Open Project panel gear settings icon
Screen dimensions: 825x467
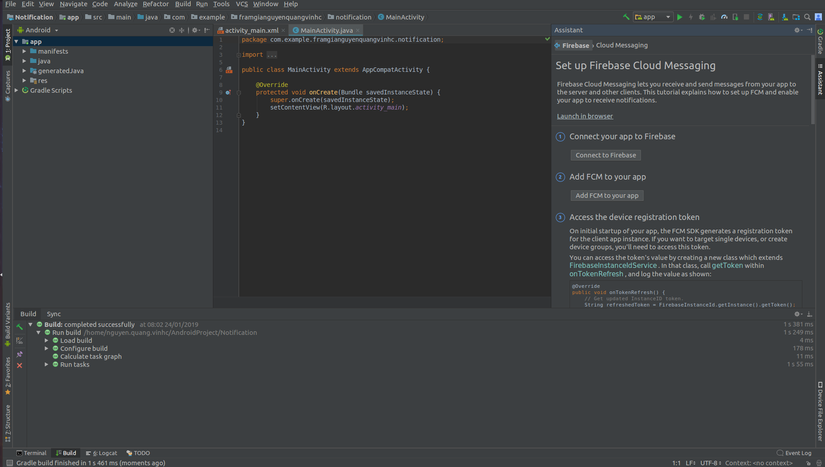tap(194, 30)
